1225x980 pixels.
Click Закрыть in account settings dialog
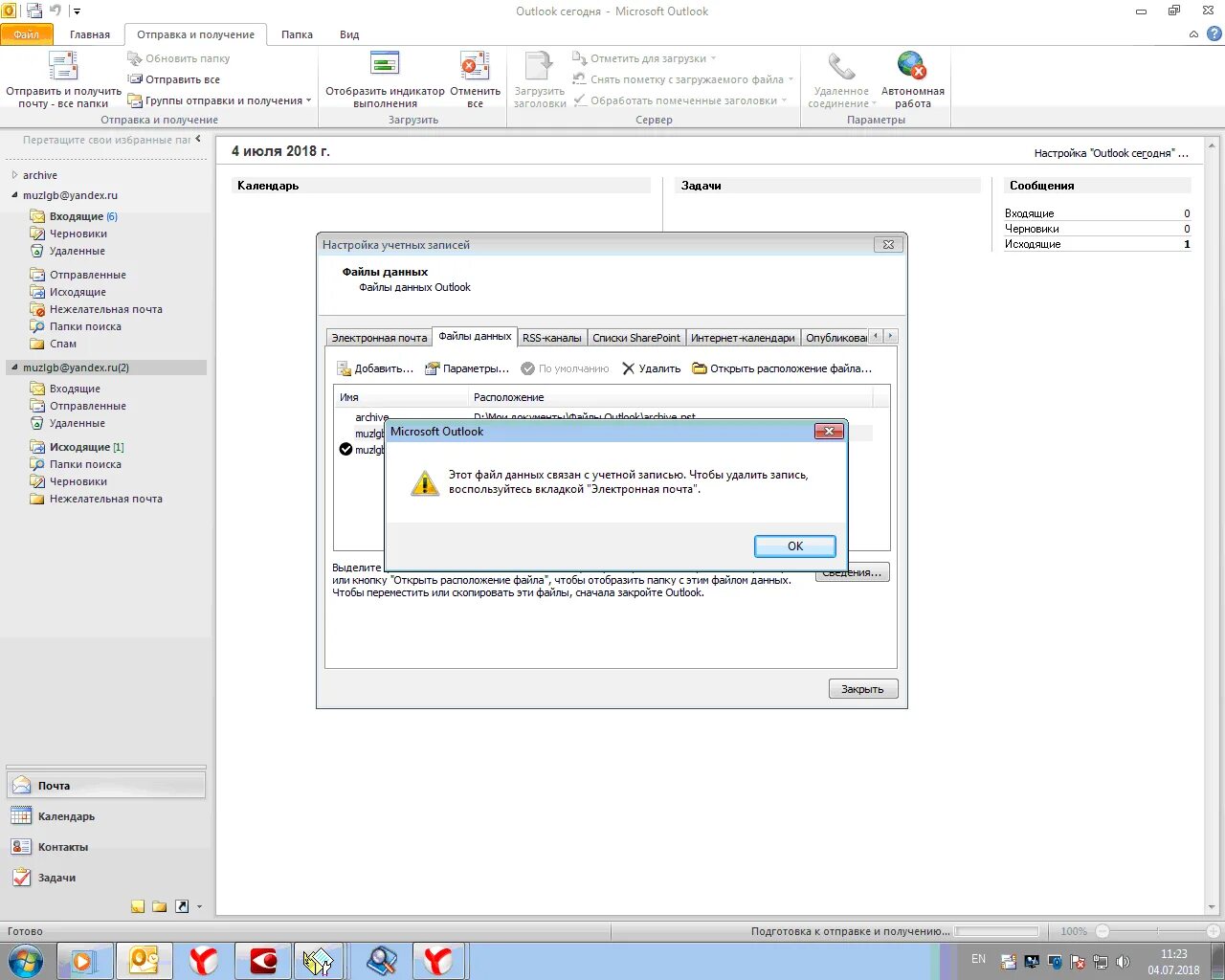click(x=862, y=689)
